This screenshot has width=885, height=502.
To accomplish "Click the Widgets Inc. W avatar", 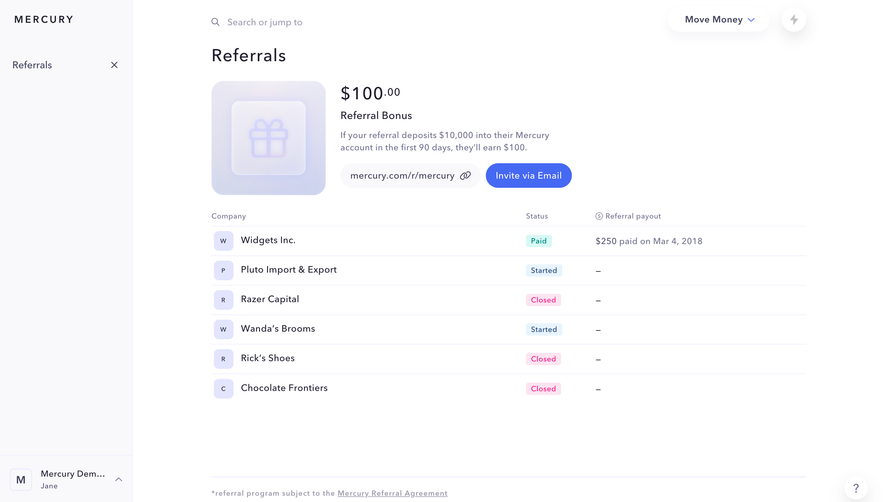I will coord(224,241).
